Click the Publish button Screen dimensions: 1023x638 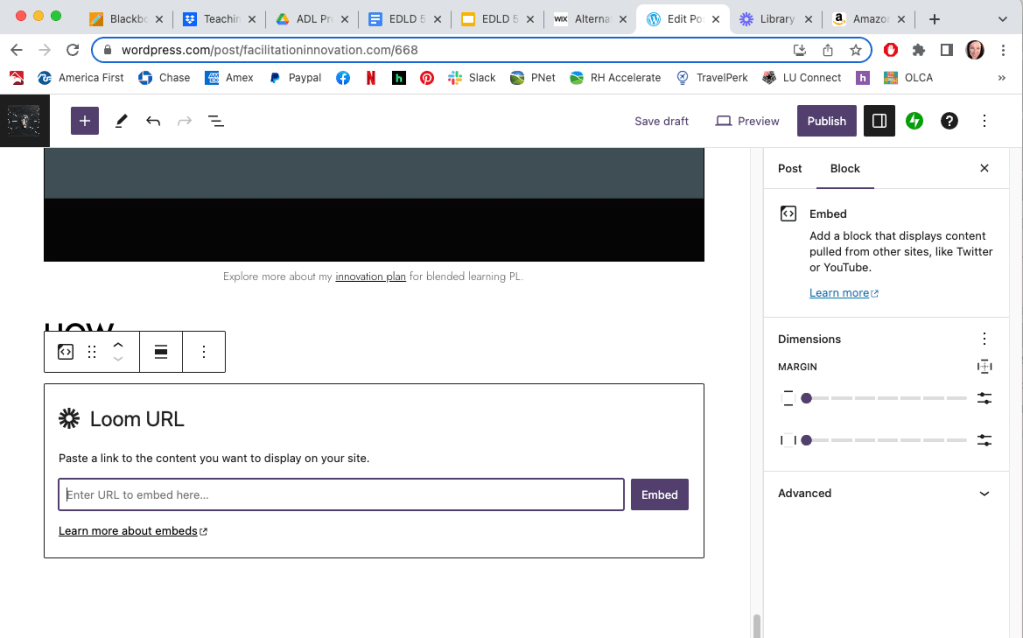click(826, 121)
